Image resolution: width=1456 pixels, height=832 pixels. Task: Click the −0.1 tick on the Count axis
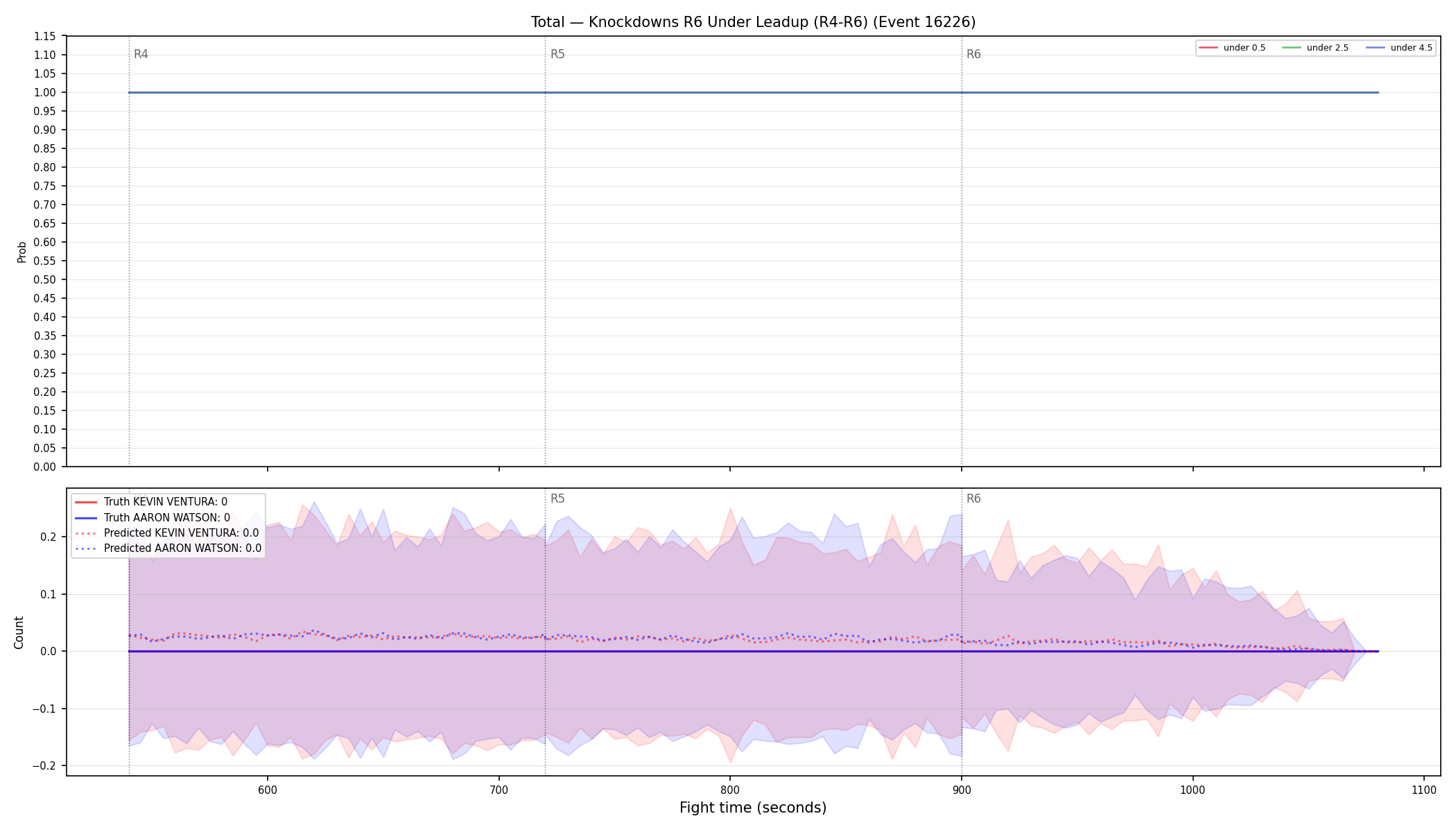point(45,709)
